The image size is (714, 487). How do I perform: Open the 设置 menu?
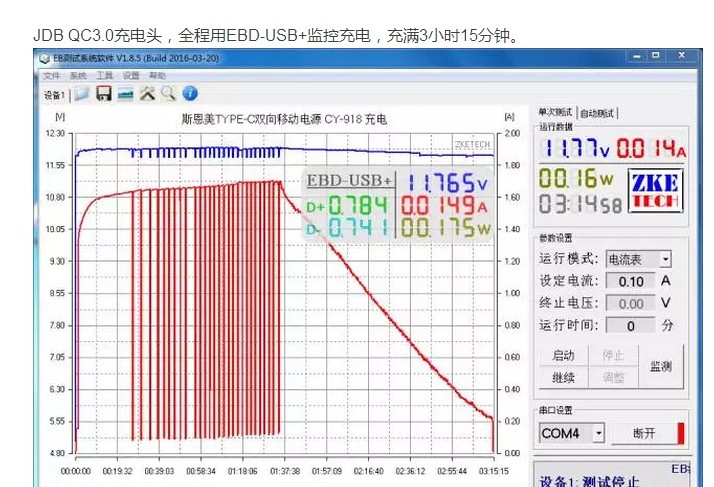tap(131, 76)
